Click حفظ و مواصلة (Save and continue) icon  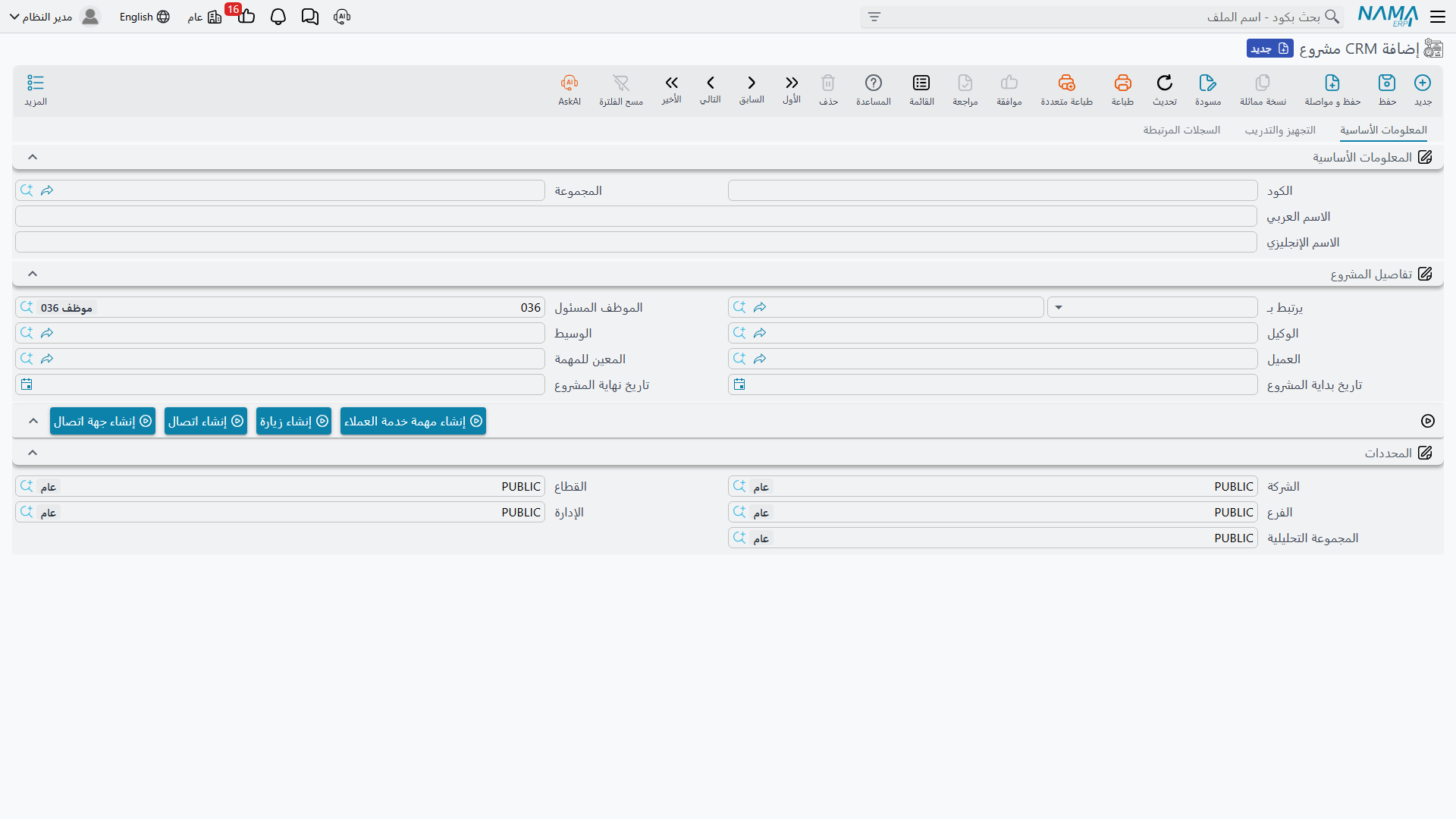[x=1332, y=83]
